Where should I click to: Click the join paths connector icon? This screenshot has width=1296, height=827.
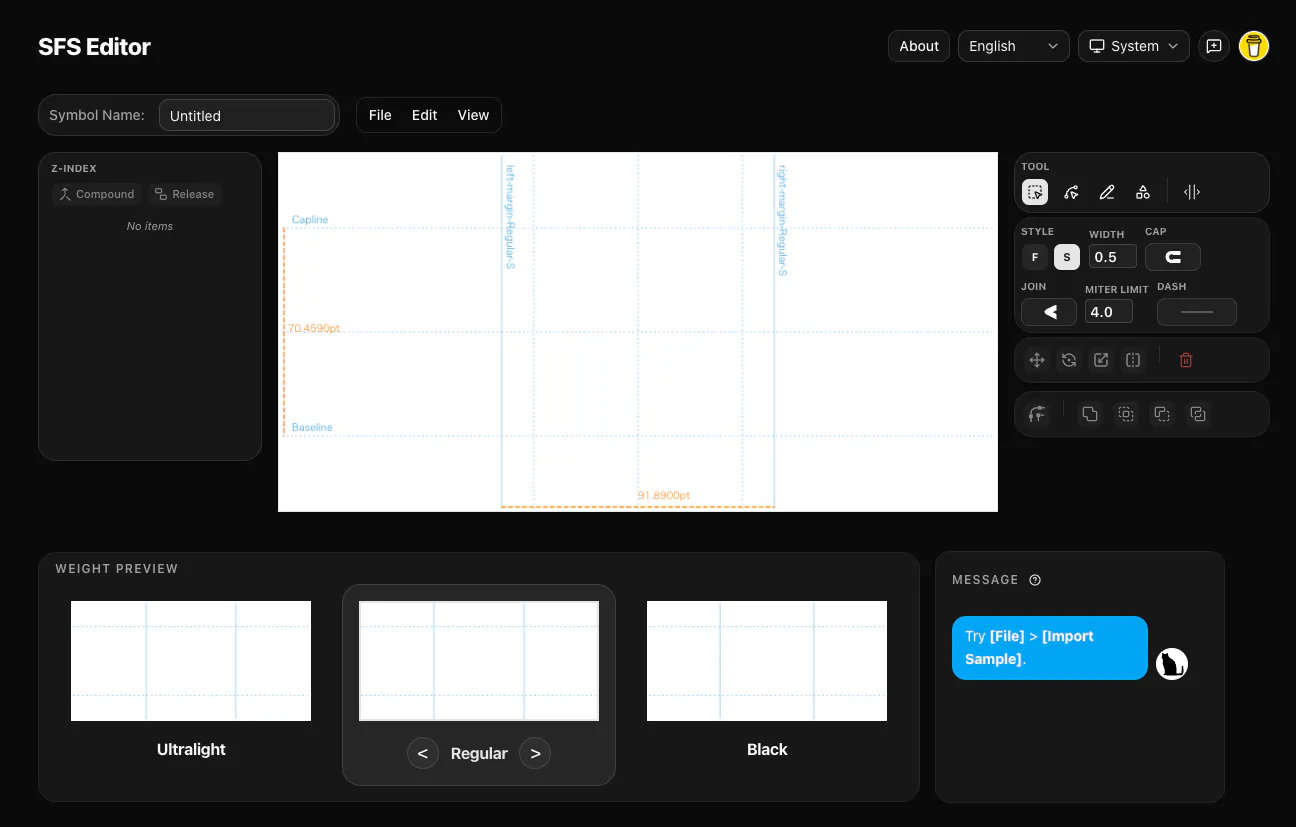1037,414
